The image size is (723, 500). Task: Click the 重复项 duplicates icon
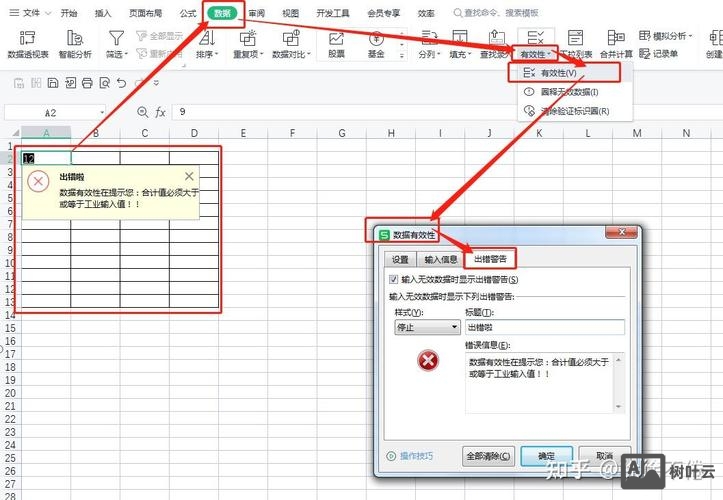pyautogui.click(x=248, y=38)
